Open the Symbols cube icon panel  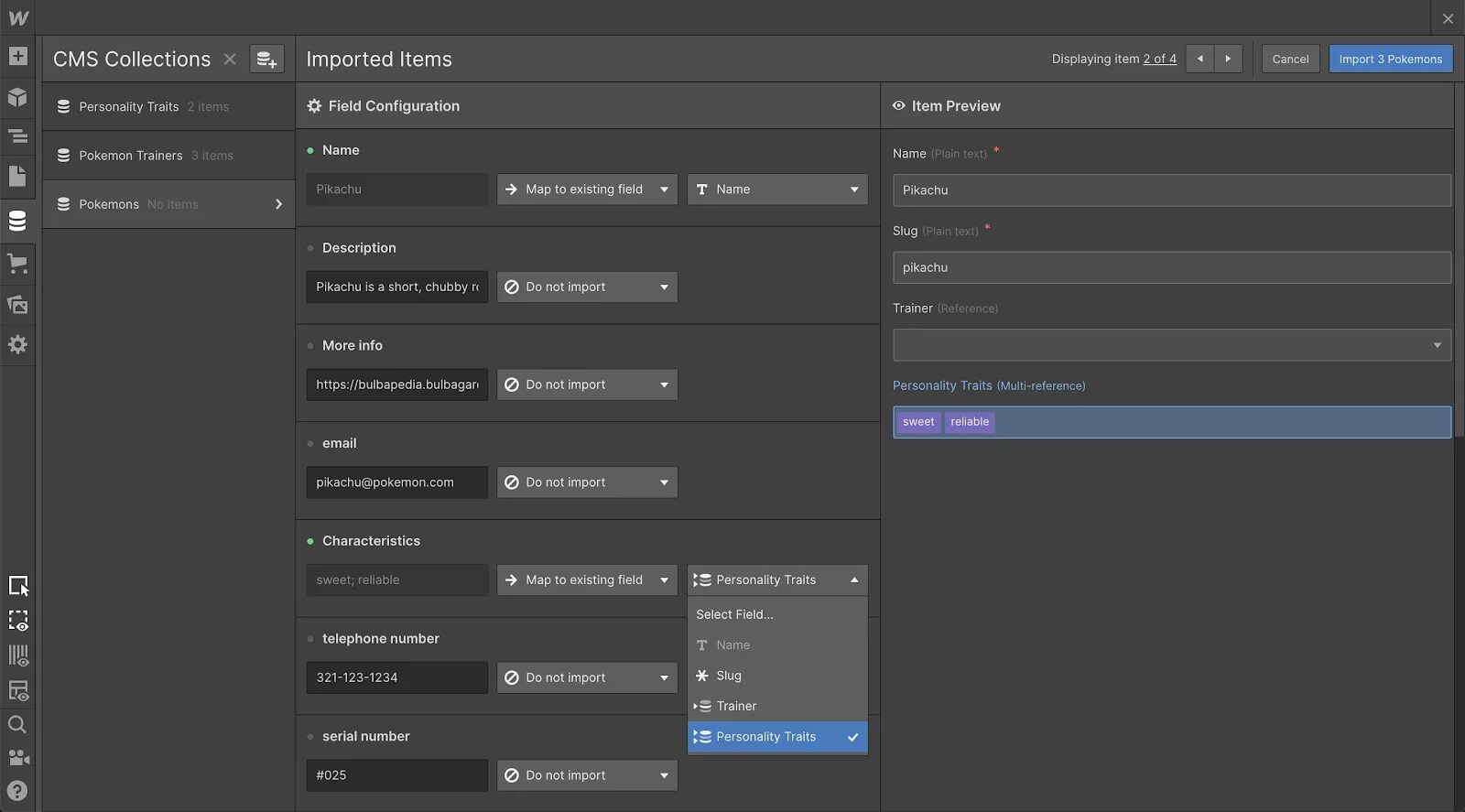(17, 97)
